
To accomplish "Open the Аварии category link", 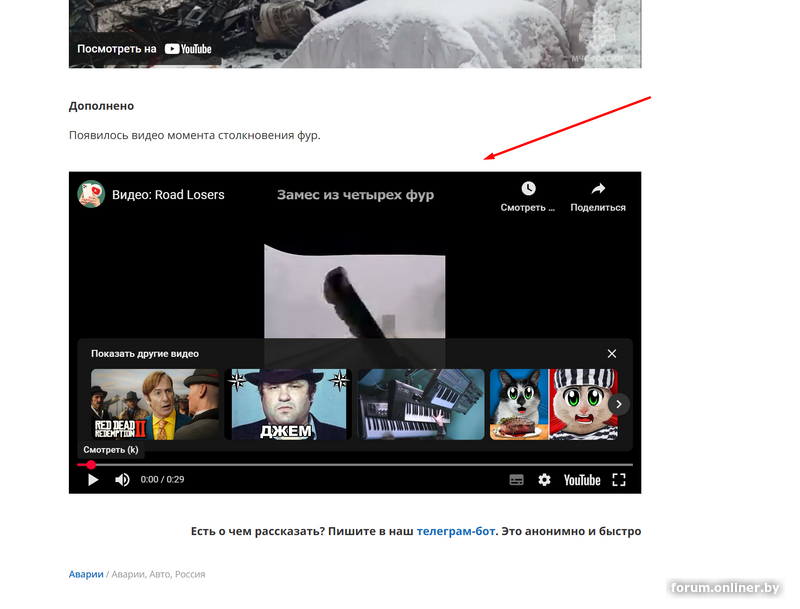I will [86, 574].
